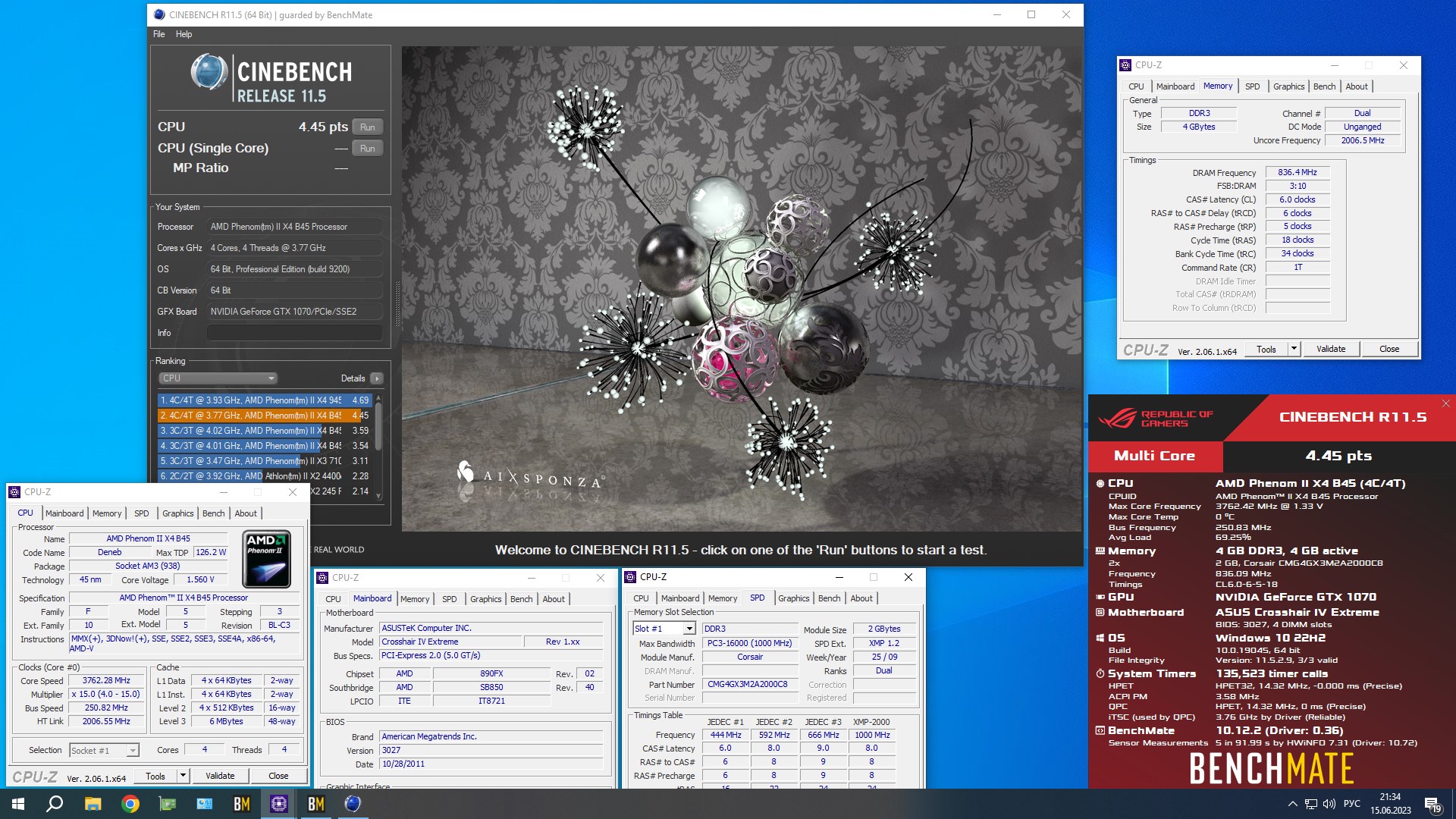Click AMD Phenom II logo in CPU-Z

click(x=266, y=559)
